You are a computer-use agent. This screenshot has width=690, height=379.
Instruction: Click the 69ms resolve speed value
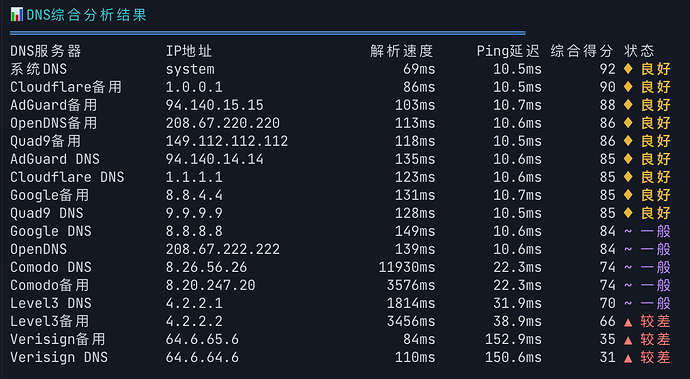pyautogui.click(x=419, y=69)
